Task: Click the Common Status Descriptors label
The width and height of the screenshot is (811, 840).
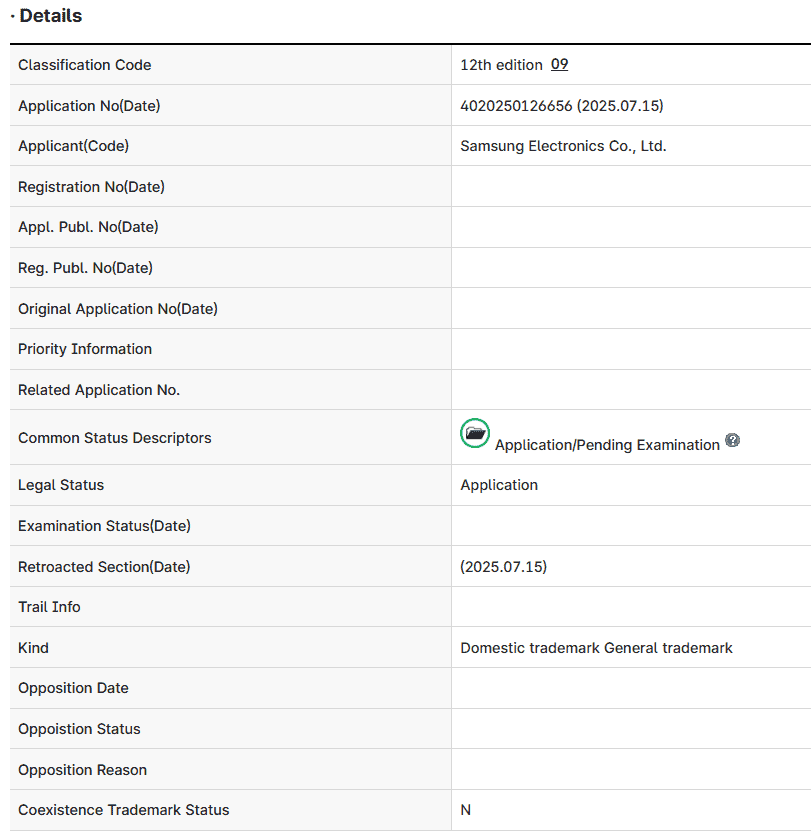Action: [115, 438]
